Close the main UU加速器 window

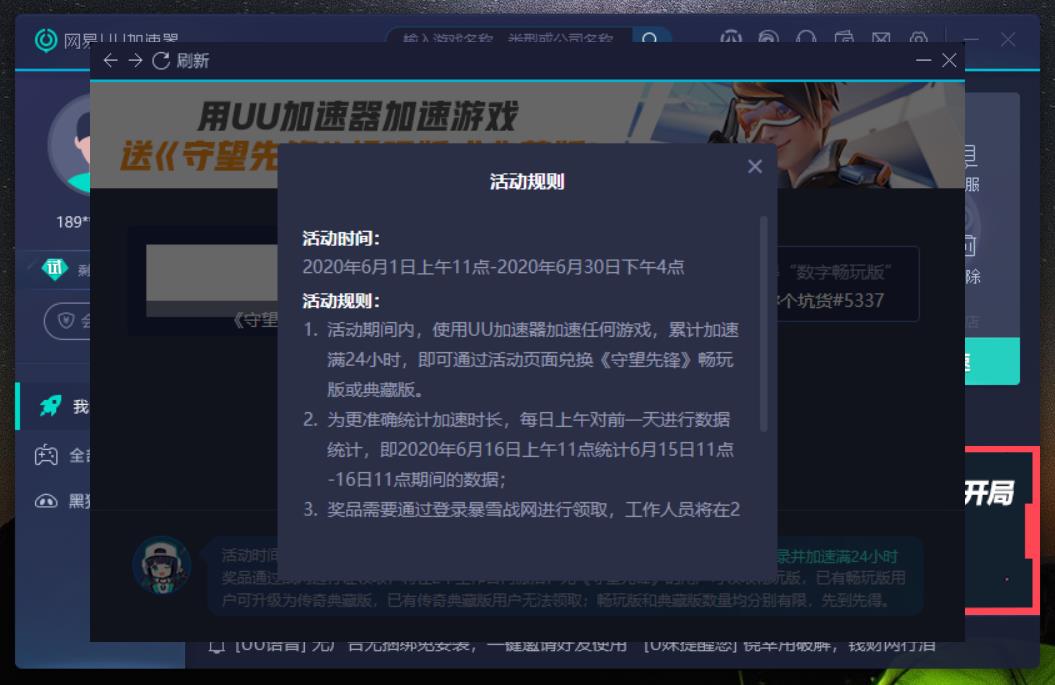pos(1008,40)
